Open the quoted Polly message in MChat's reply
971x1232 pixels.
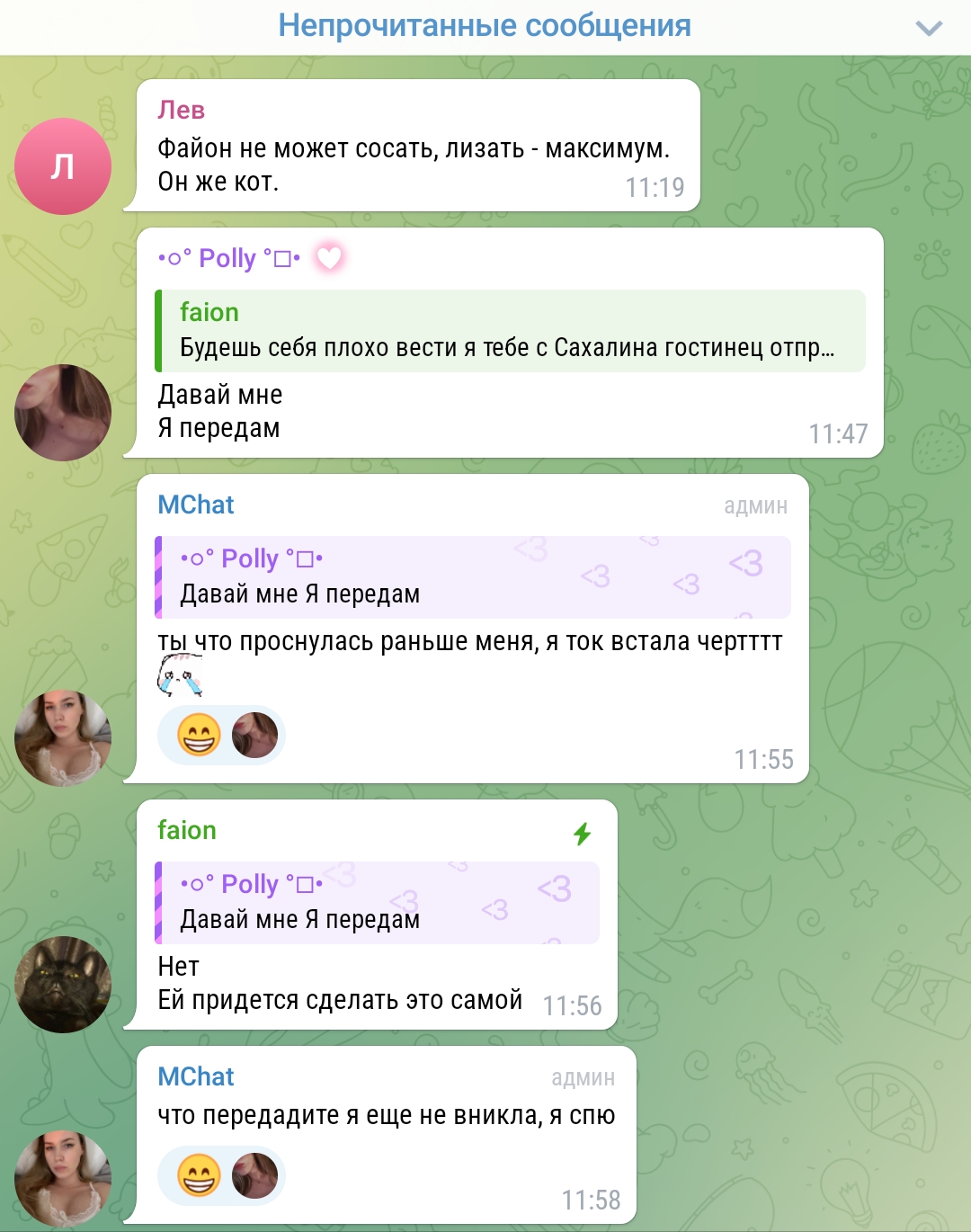pyautogui.click(x=473, y=577)
